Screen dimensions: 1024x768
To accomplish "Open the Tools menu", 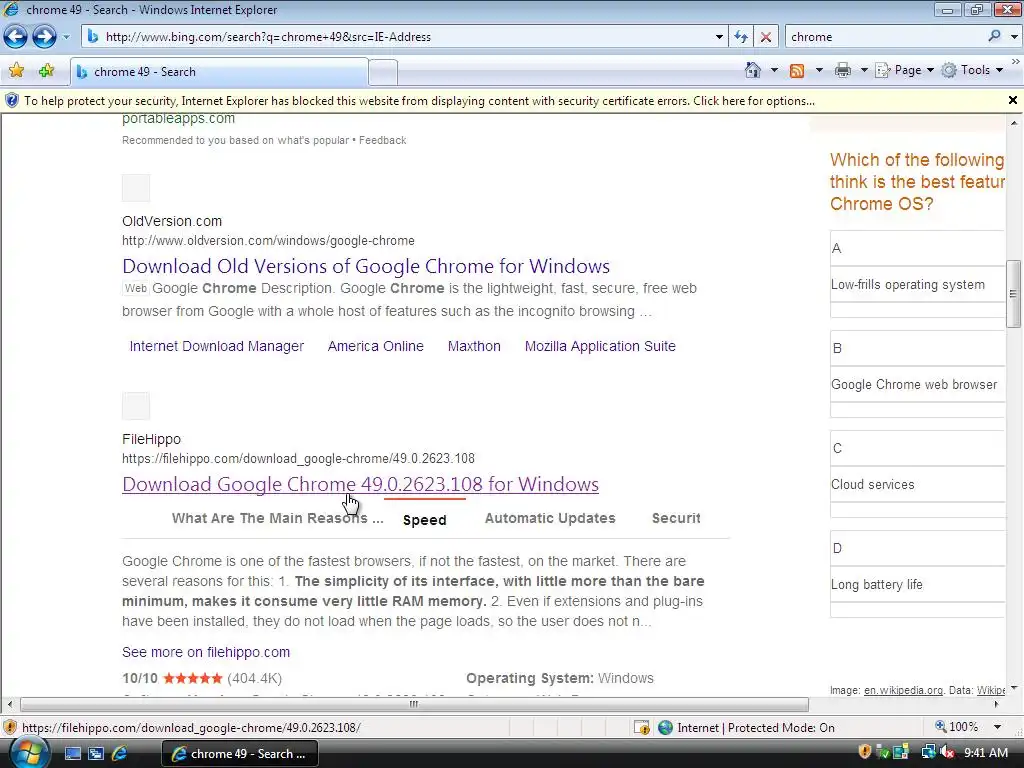I will pyautogui.click(x=972, y=70).
